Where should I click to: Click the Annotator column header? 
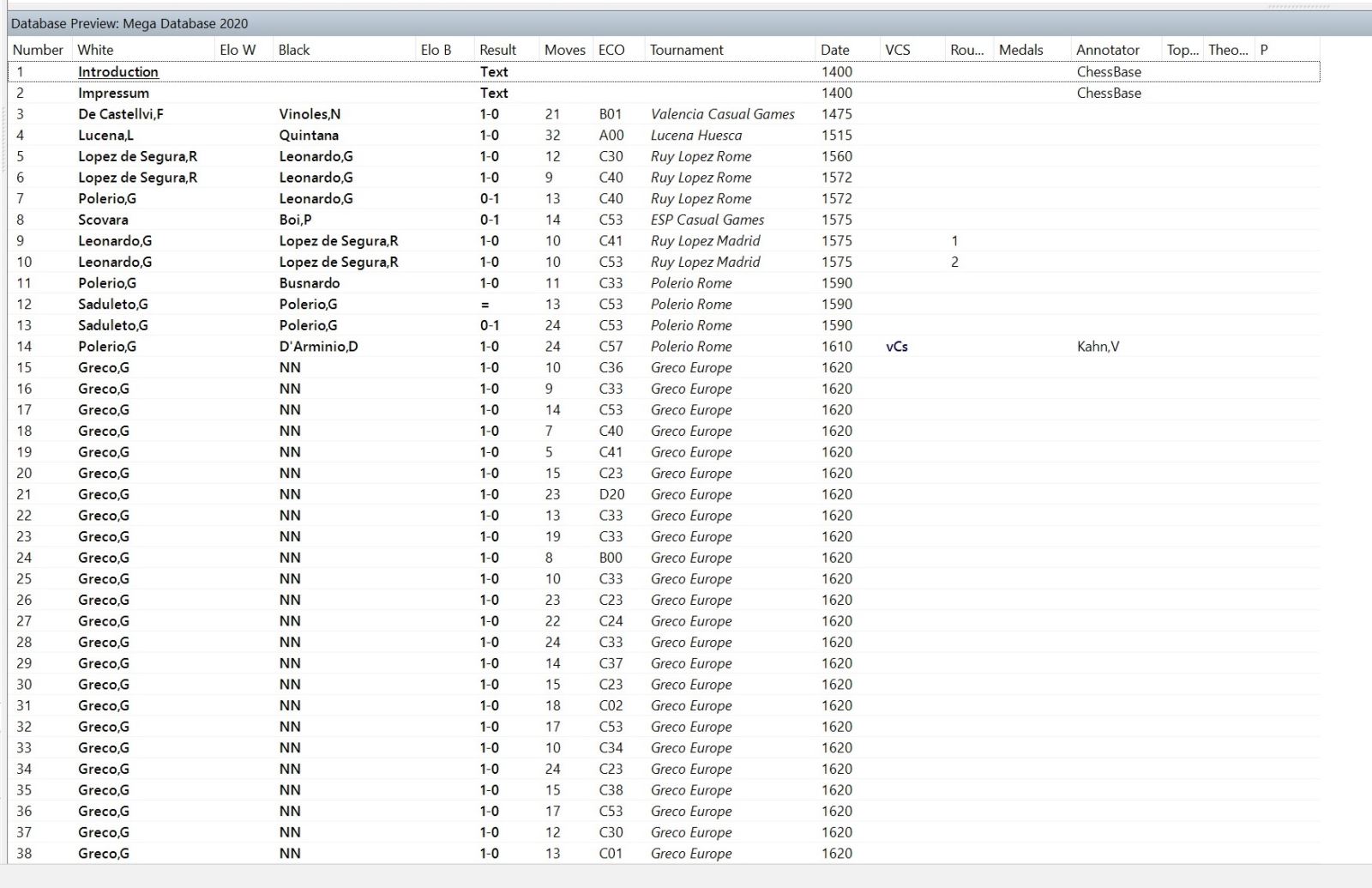[x=1108, y=50]
